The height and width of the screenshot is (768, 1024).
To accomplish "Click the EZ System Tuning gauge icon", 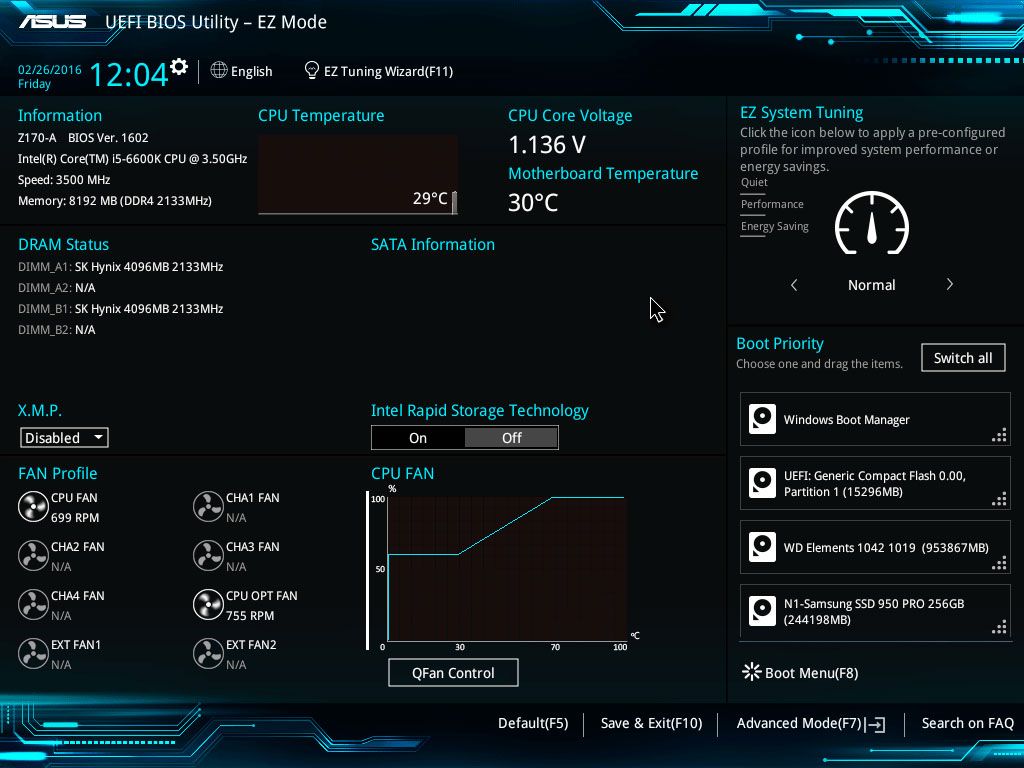I will pyautogui.click(x=871, y=223).
